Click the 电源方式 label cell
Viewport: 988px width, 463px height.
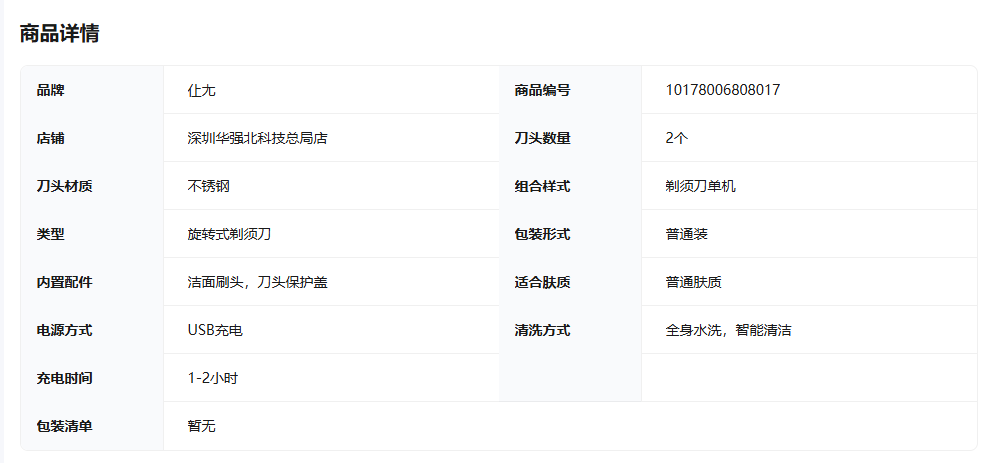[64, 330]
